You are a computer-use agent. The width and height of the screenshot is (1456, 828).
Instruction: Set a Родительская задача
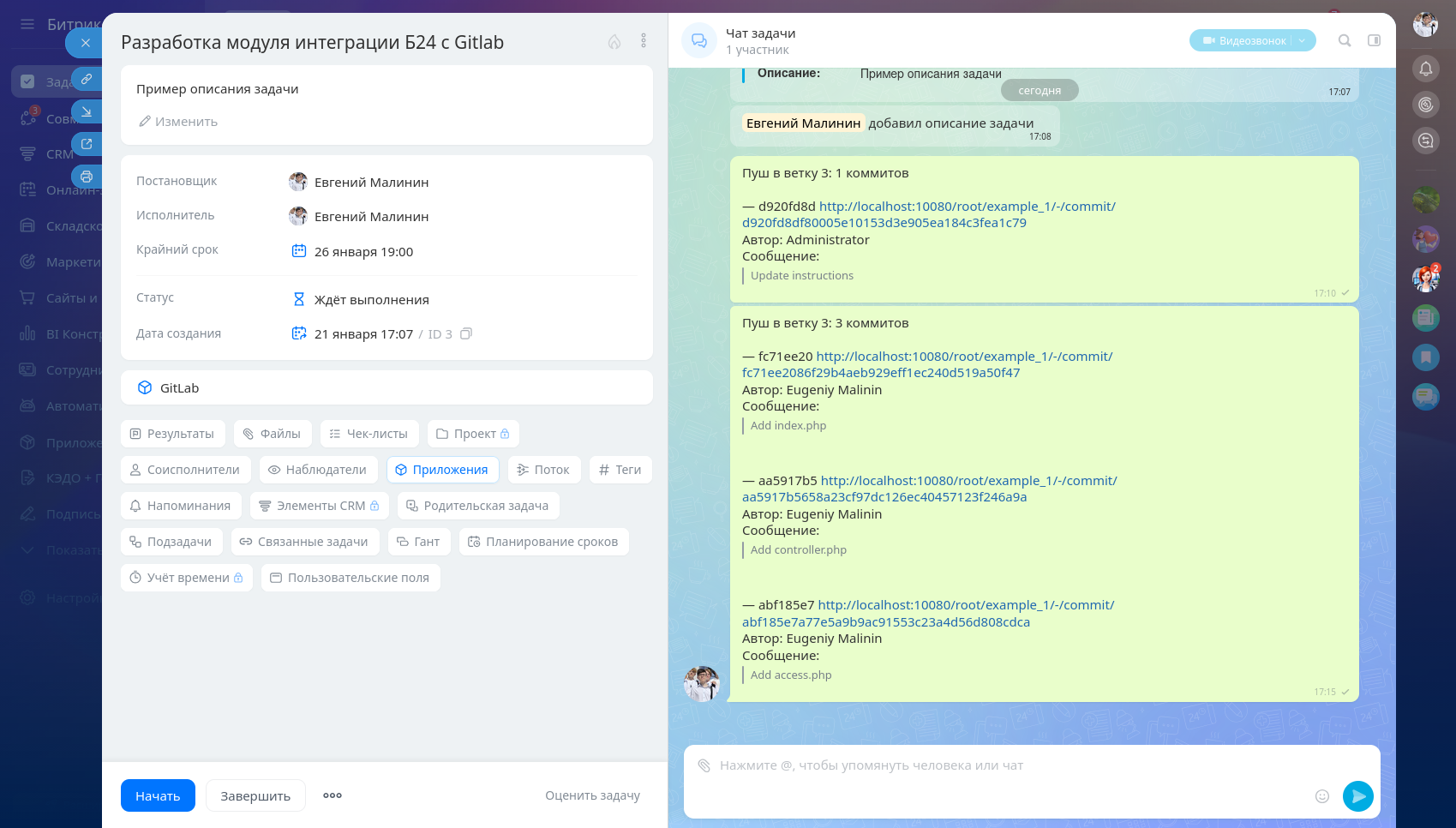[x=478, y=506]
